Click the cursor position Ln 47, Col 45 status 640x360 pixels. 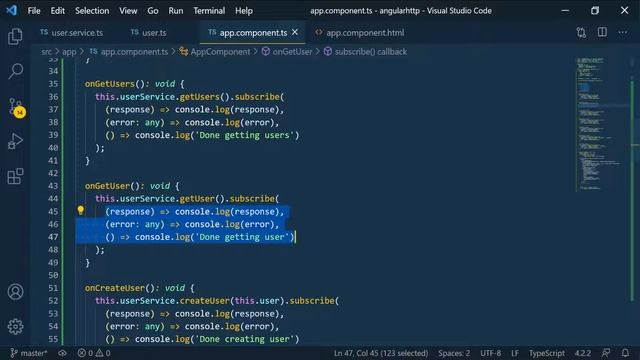coord(381,353)
